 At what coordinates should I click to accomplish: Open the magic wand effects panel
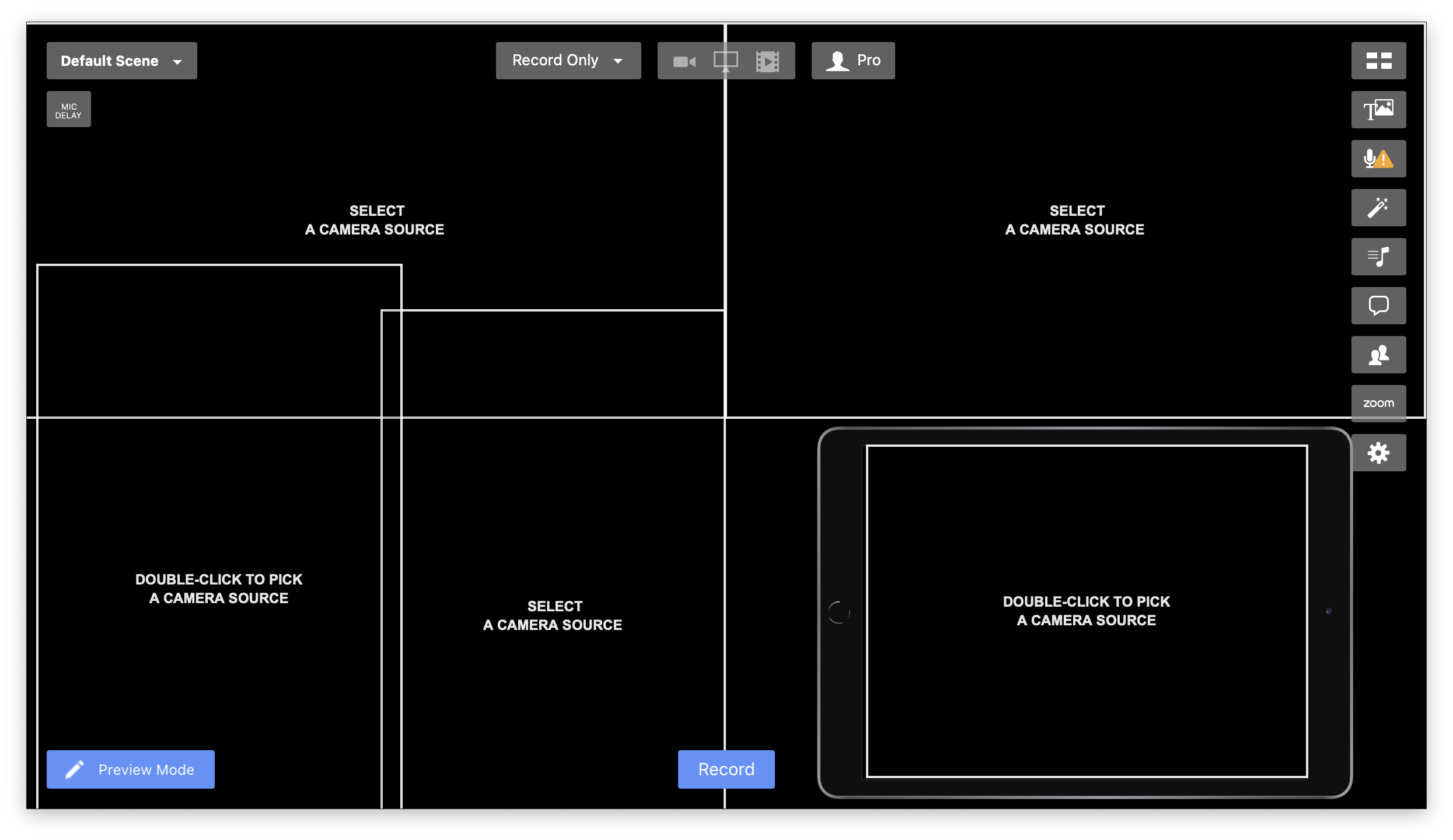coord(1378,208)
